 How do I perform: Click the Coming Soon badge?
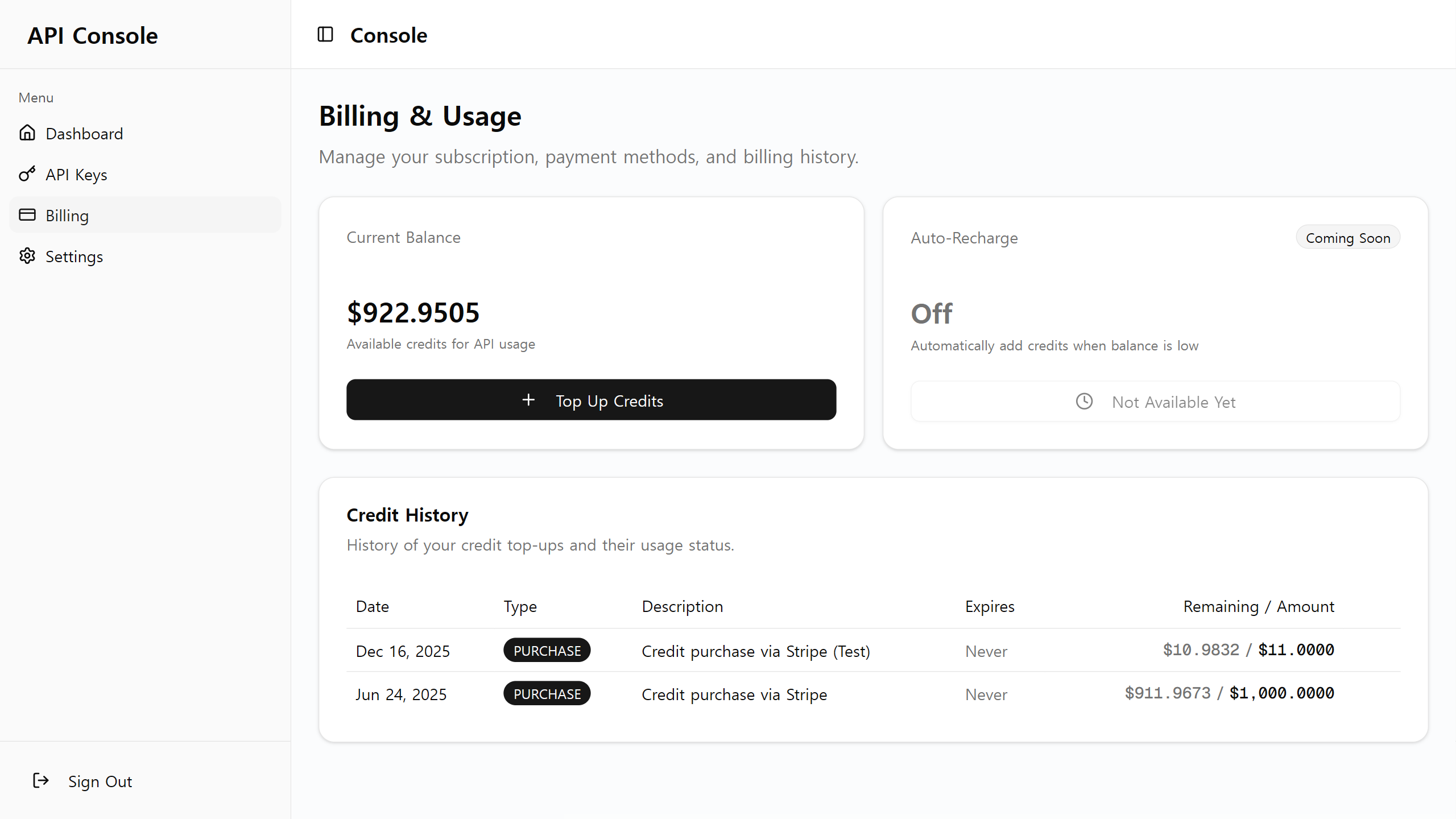pos(1348,237)
